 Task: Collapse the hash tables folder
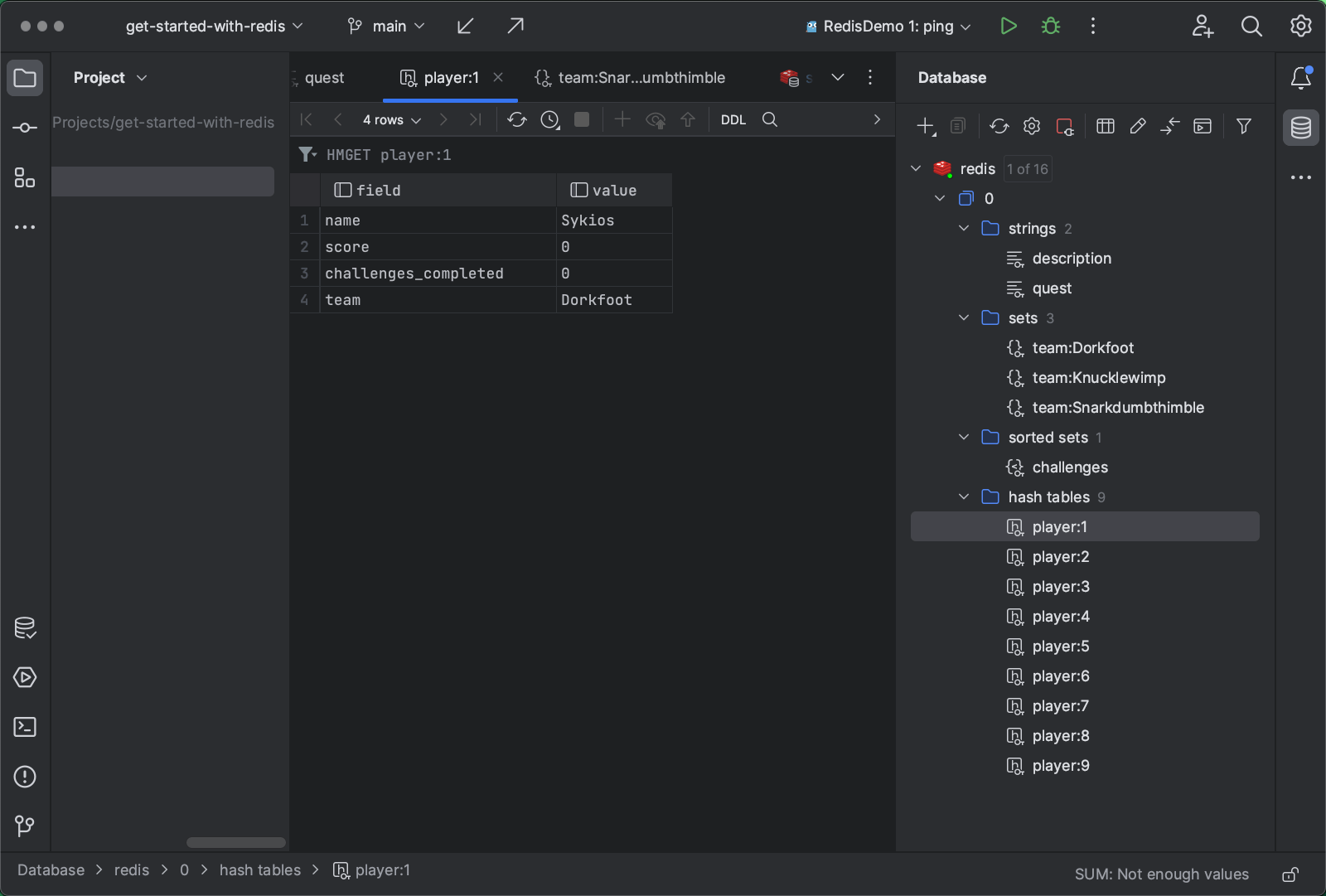pyautogui.click(x=964, y=497)
